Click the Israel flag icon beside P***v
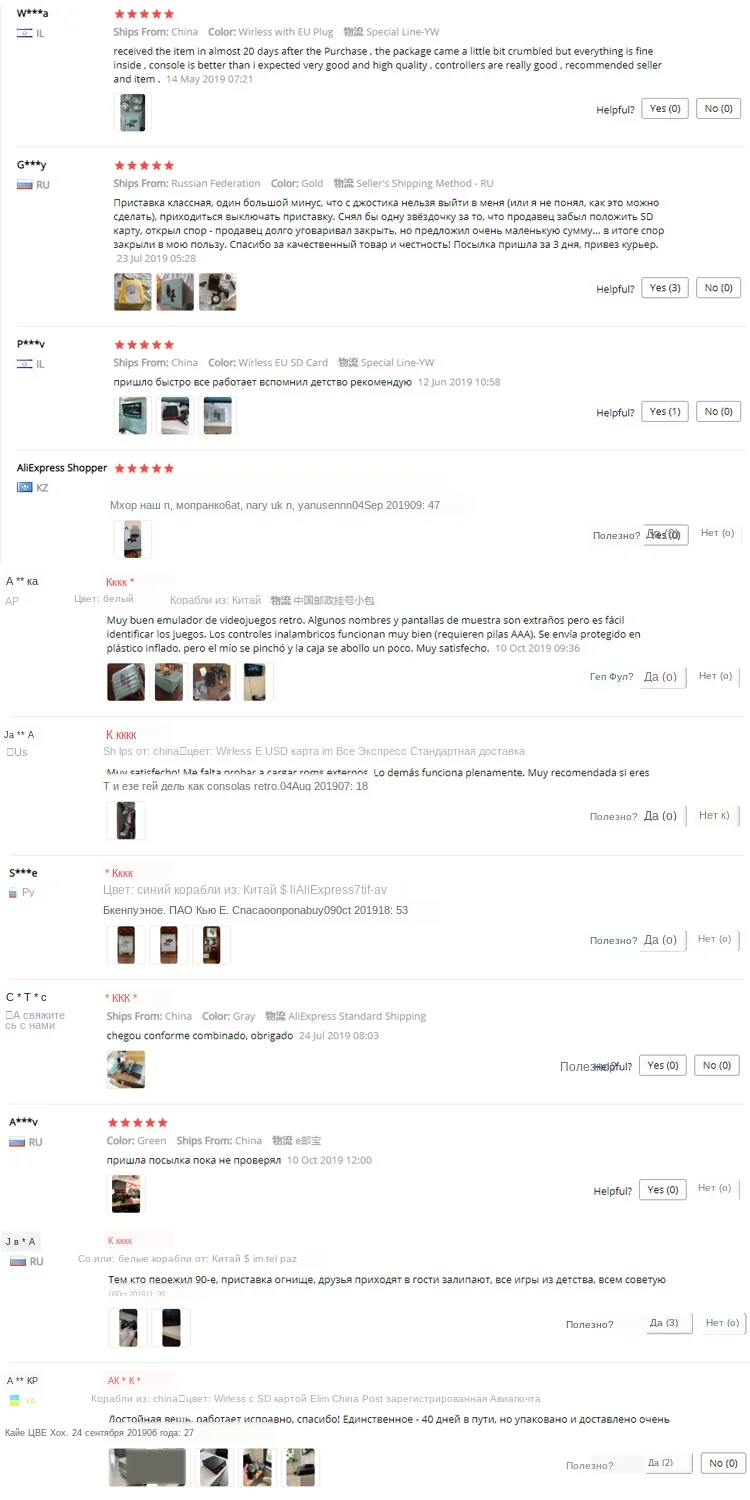750x1500 pixels. point(25,364)
